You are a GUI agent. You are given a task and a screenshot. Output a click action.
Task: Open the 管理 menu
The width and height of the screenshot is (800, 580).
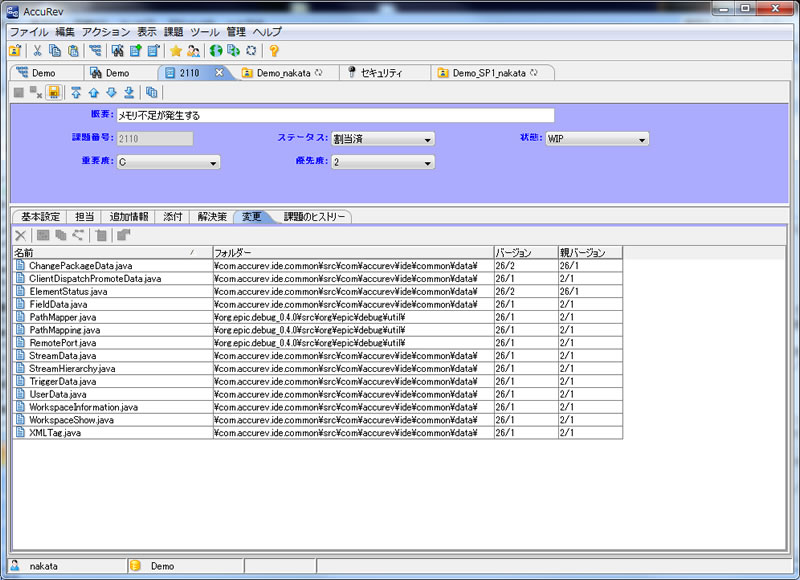click(236, 32)
